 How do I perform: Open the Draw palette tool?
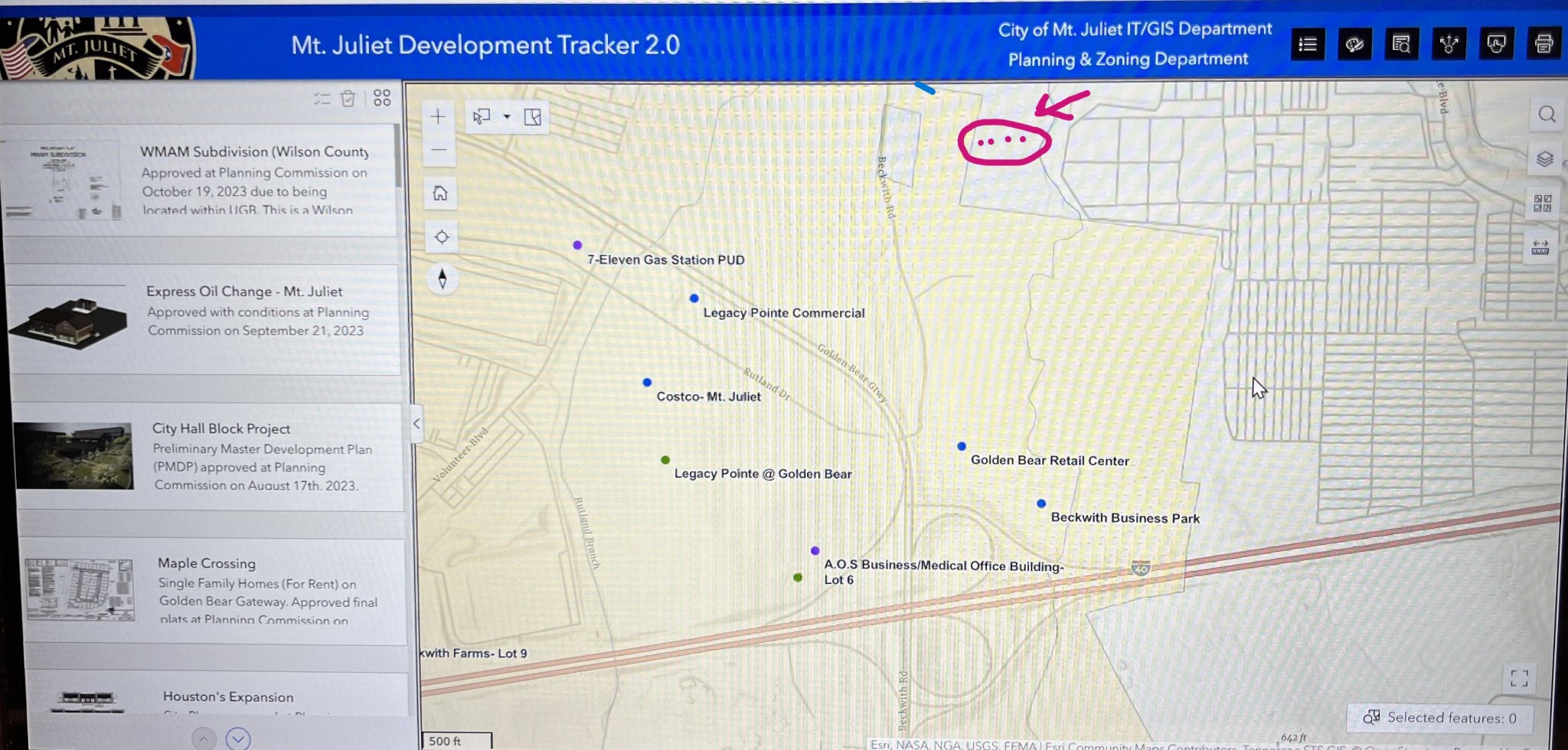click(x=1354, y=44)
